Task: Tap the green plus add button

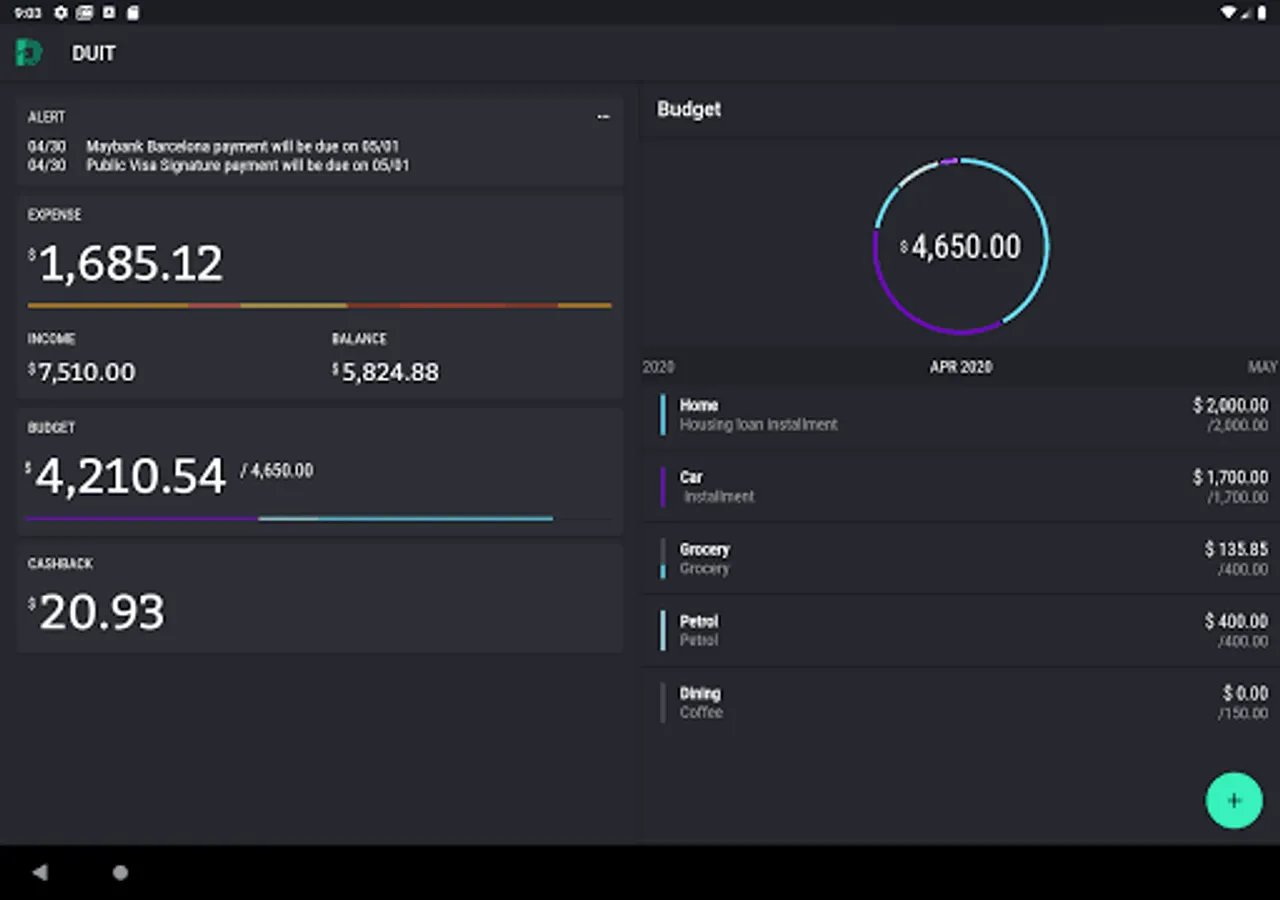Action: (1234, 800)
